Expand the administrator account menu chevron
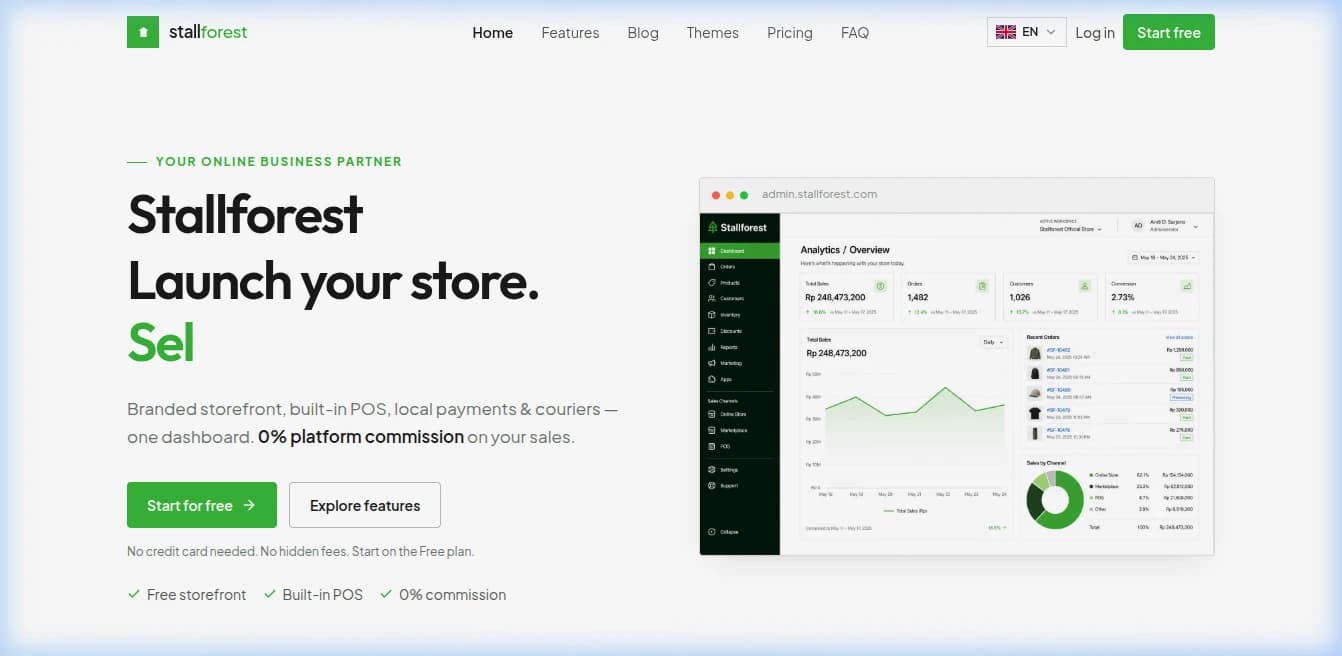This screenshot has width=1342, height=656. (x=1195, y=227)
